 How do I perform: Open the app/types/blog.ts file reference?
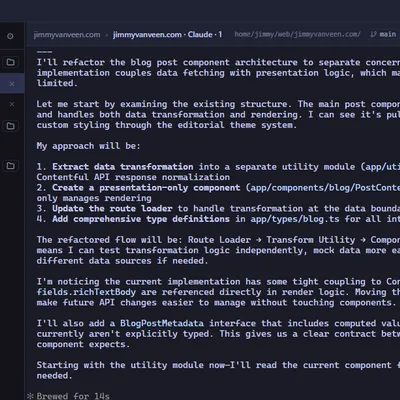[x=295, y=219]
